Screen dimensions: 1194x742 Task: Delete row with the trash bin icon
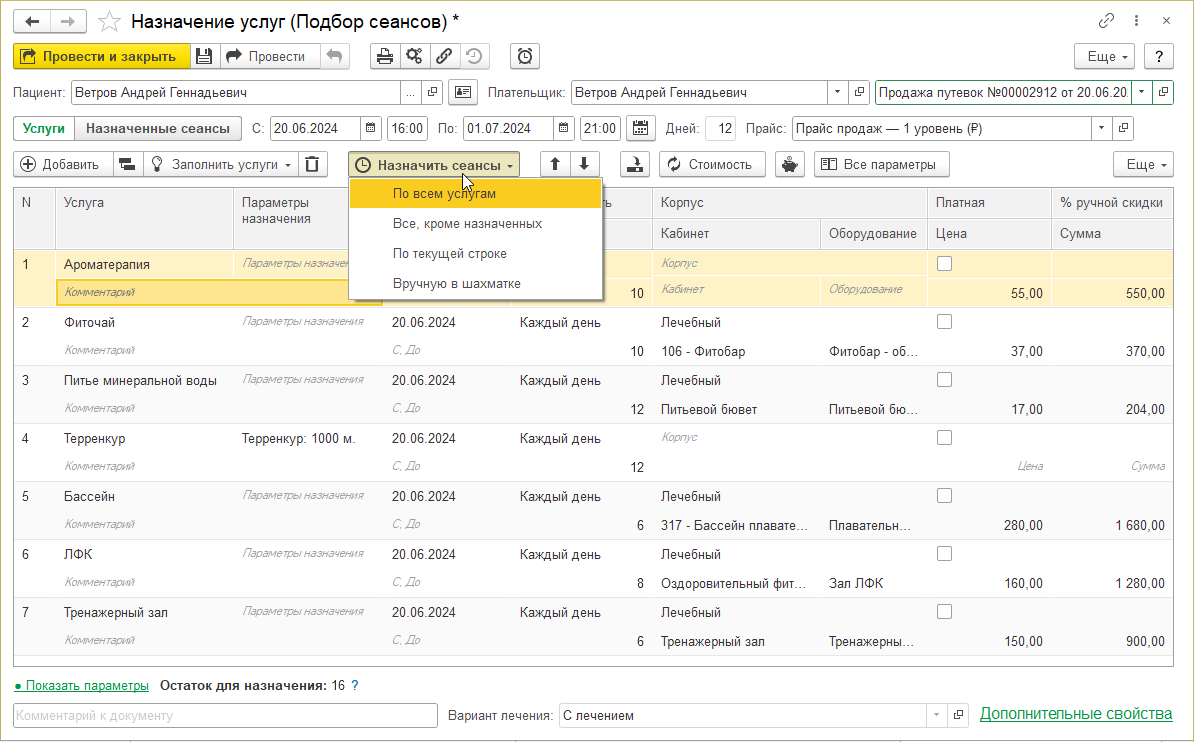tap(312, 165)
